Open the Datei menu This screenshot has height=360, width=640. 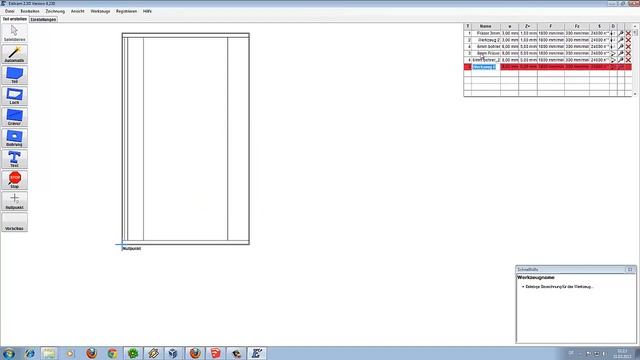coord(9,11)
